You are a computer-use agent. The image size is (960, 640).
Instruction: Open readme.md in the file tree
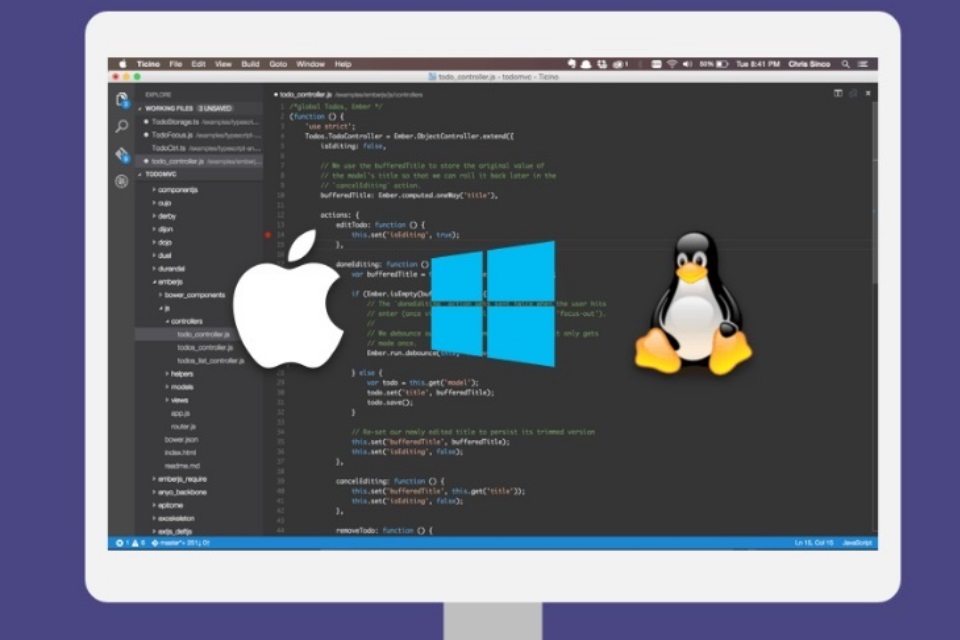[182, 466]
